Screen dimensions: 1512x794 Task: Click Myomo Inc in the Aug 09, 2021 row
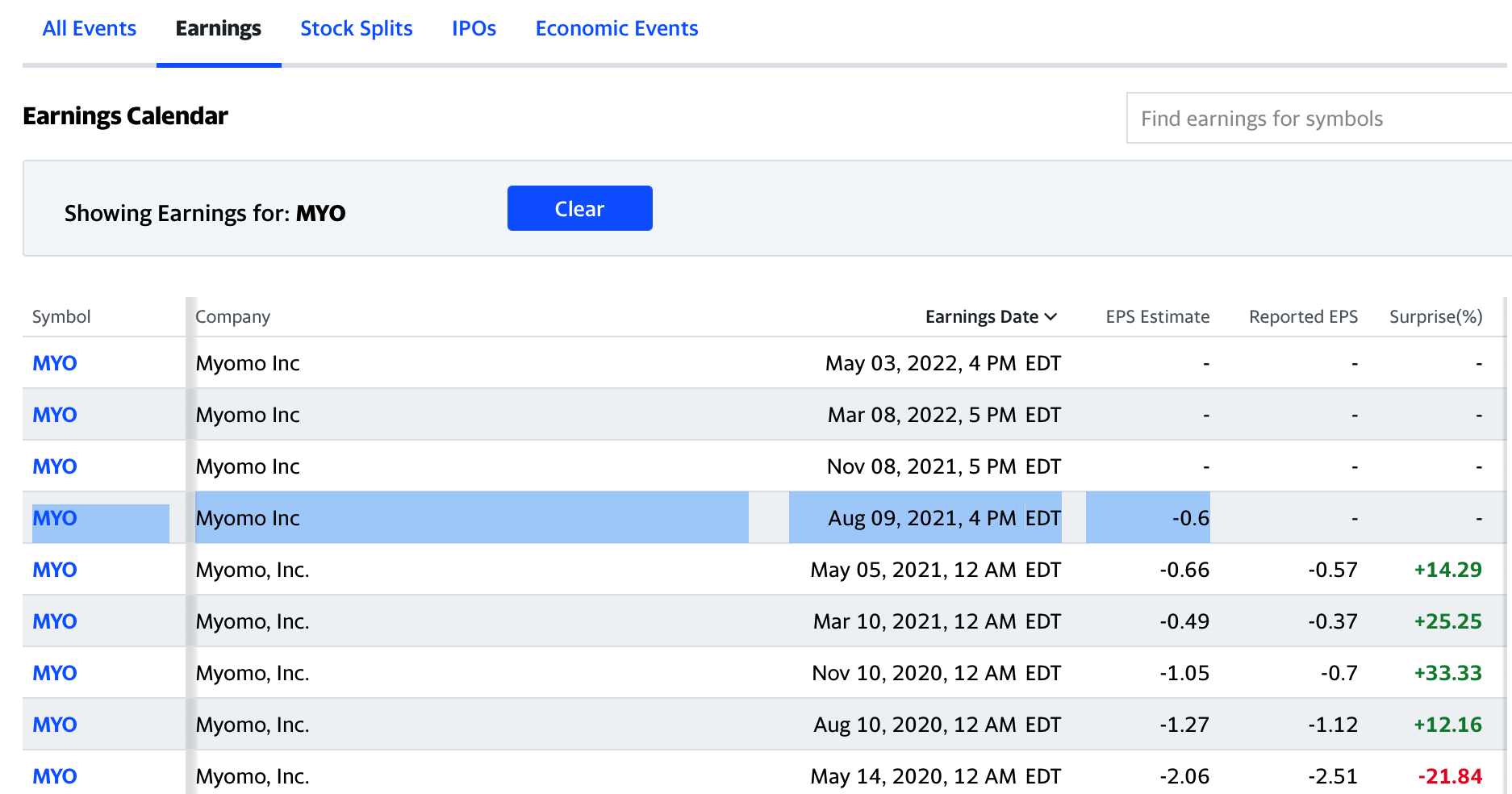pyautogui.click(x=248, y=518)
